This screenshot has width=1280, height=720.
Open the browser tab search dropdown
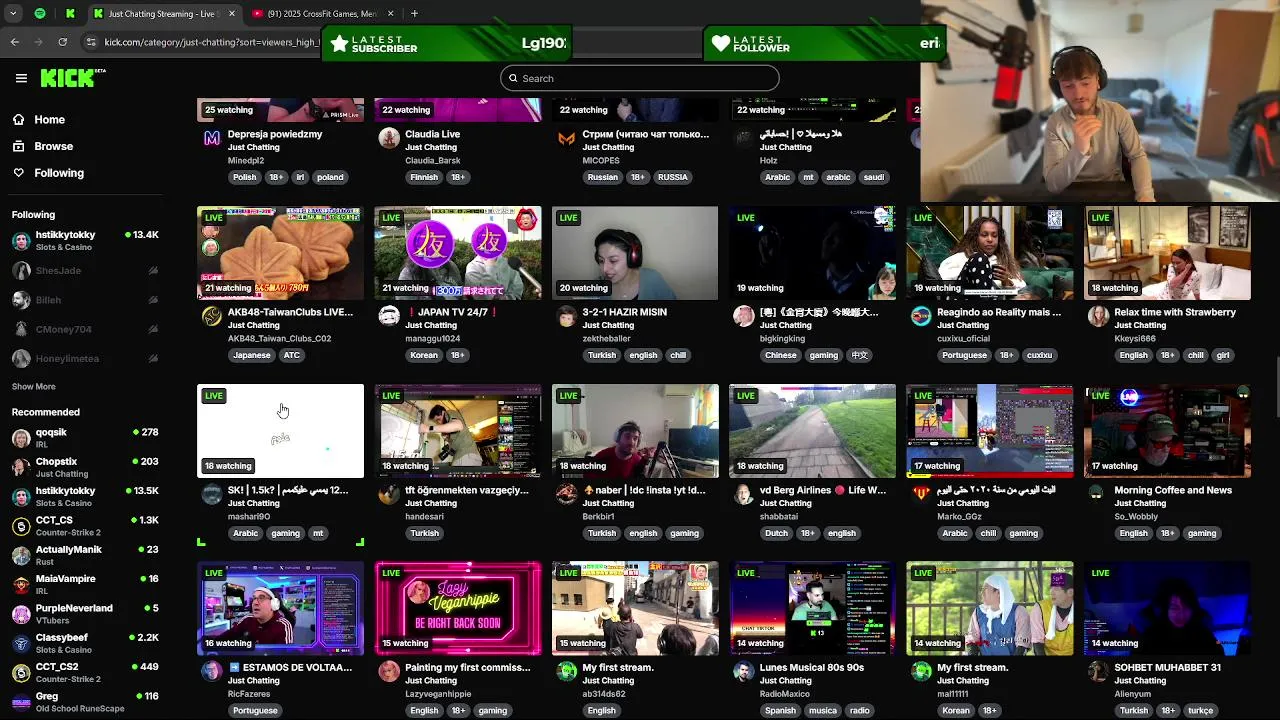[13, 14]
